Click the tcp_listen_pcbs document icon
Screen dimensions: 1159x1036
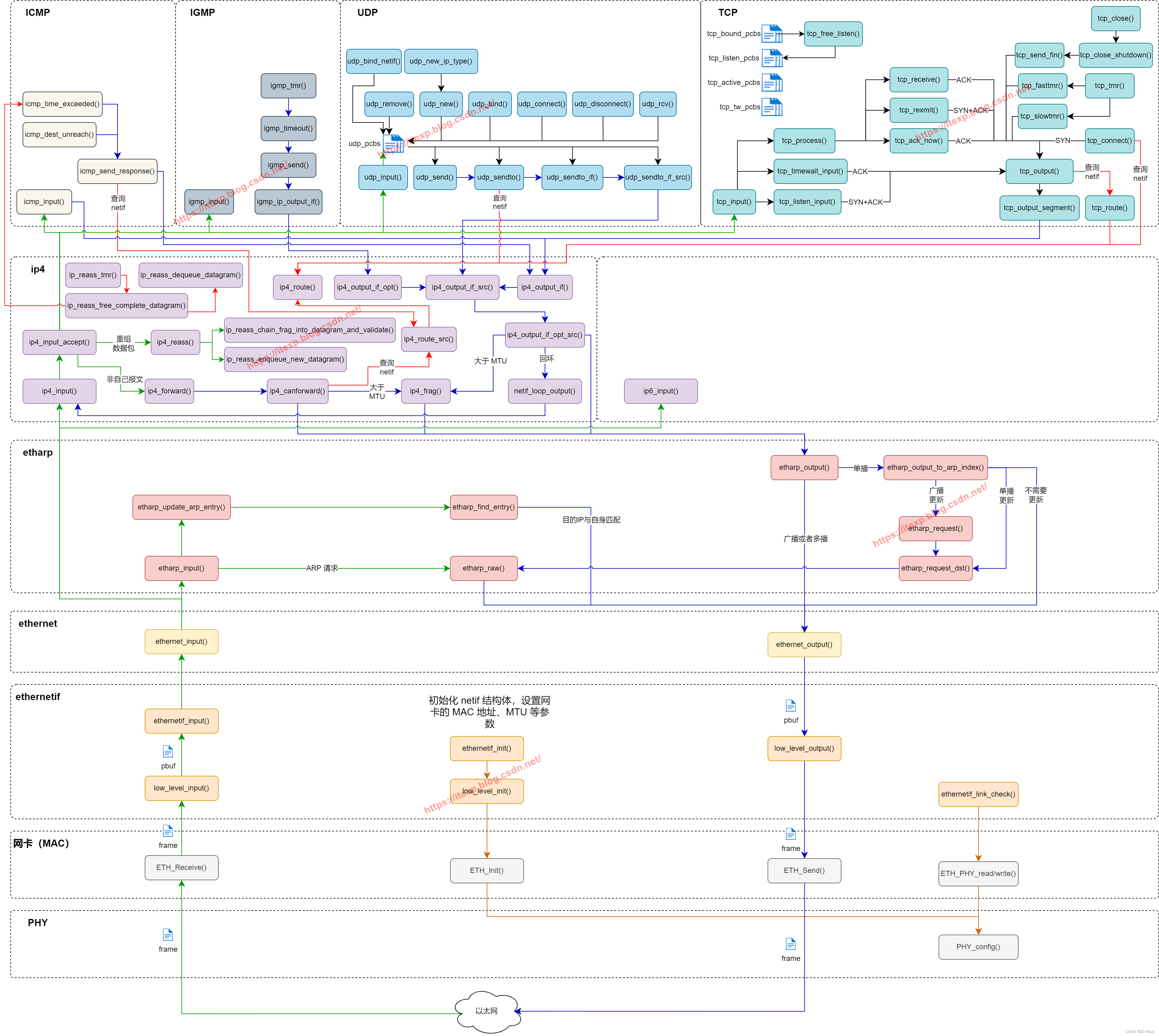772,58
